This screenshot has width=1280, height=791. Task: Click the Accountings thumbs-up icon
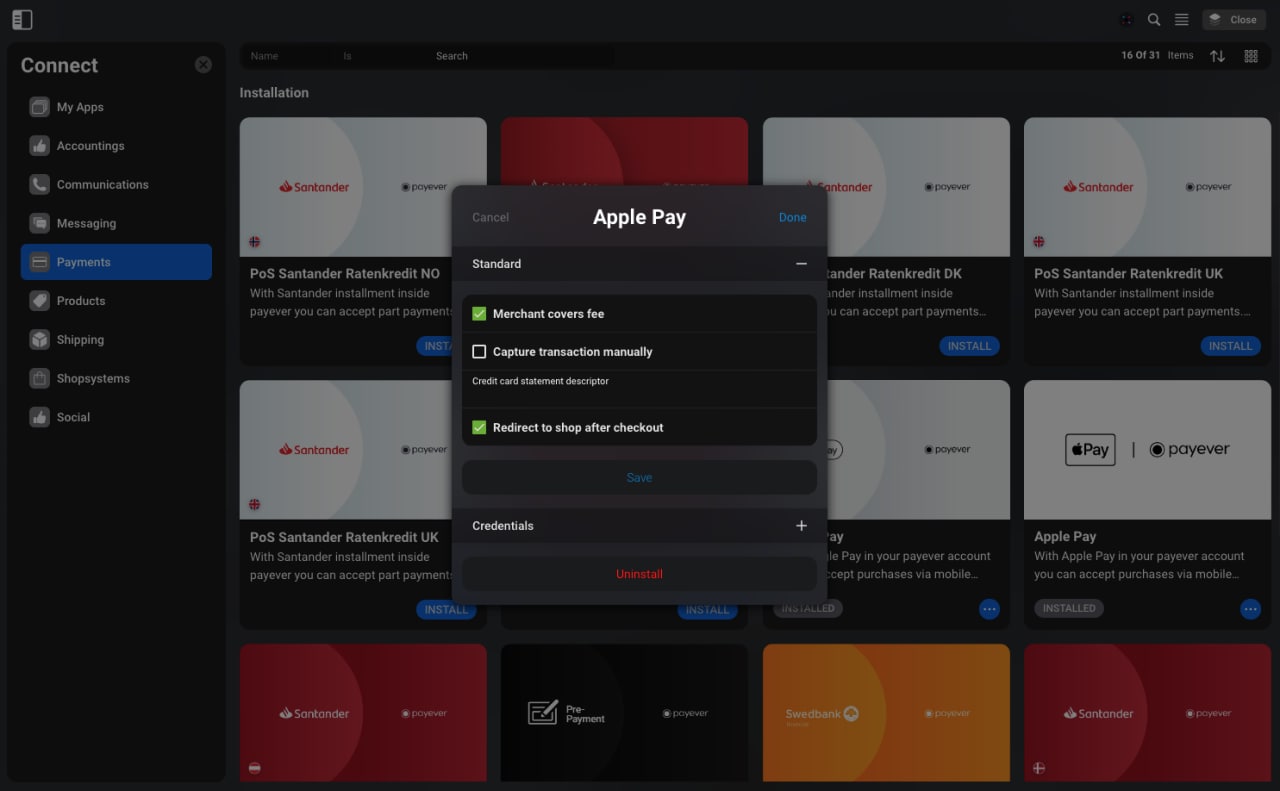pyautogui.click(x=39, y=146)
